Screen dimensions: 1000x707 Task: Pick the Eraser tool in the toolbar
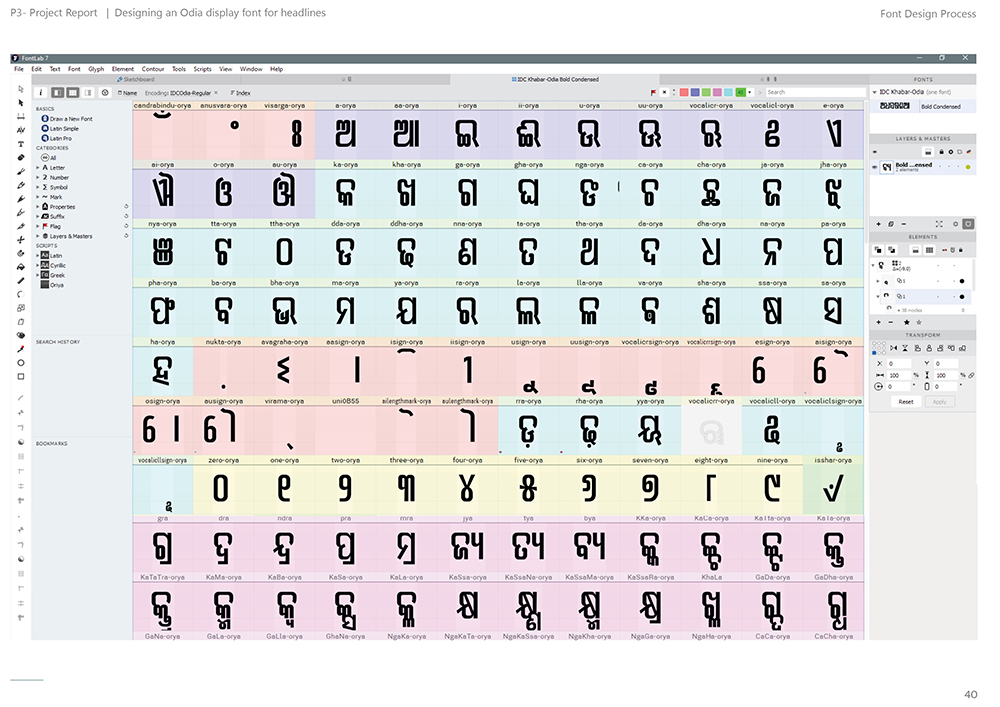(21, 157)
